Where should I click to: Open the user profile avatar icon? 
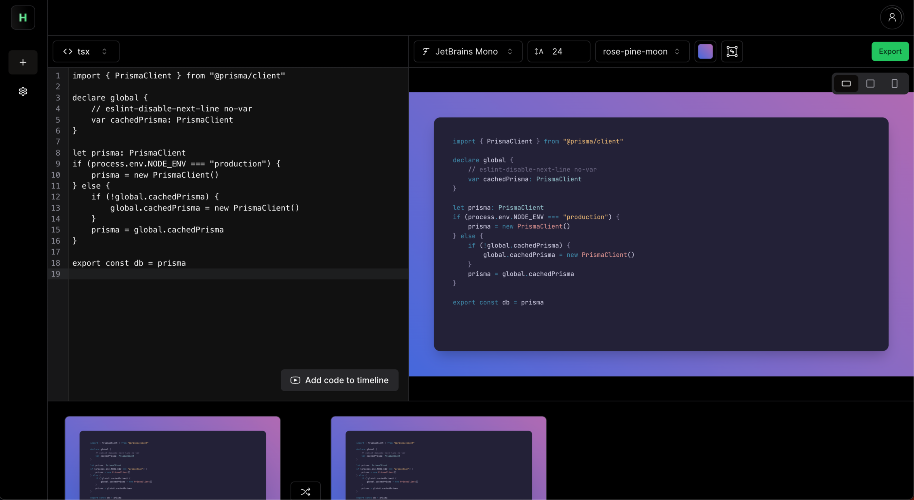pos(890,17)
